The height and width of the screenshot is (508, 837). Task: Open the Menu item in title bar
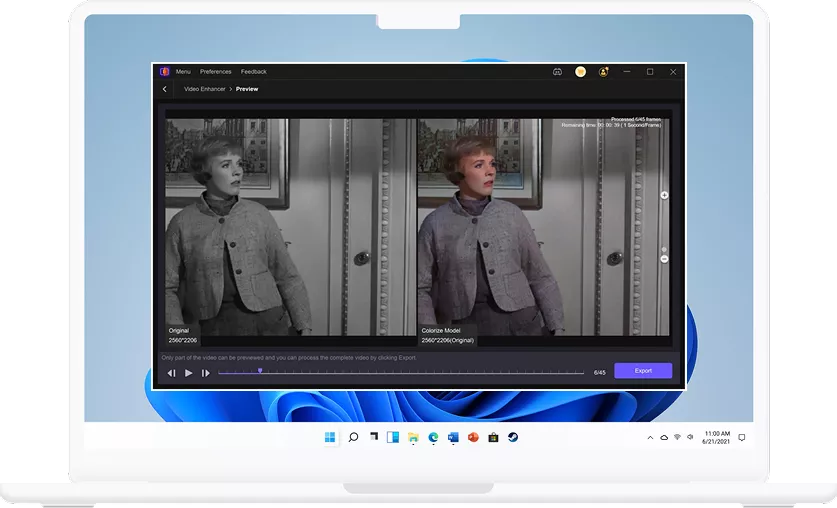point(183,72)
